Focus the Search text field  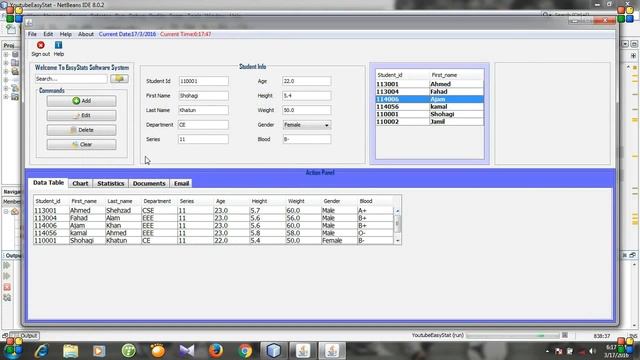[71, 79]
